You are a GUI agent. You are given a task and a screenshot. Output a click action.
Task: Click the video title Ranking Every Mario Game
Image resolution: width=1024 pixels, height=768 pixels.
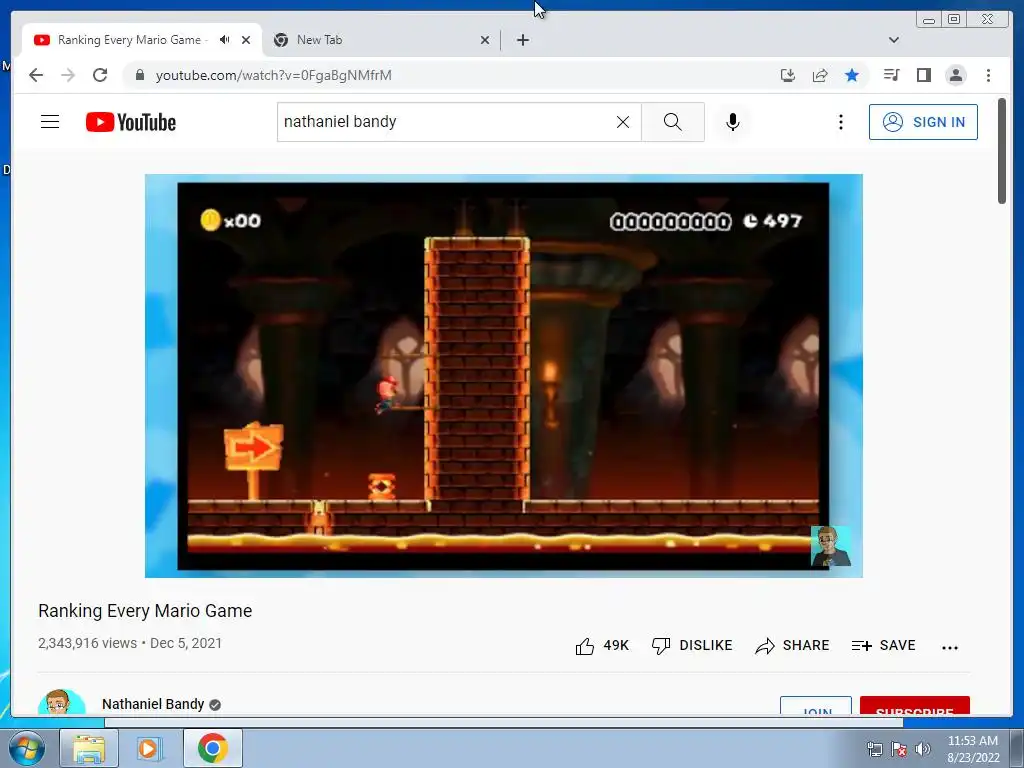tap(145, 611)
